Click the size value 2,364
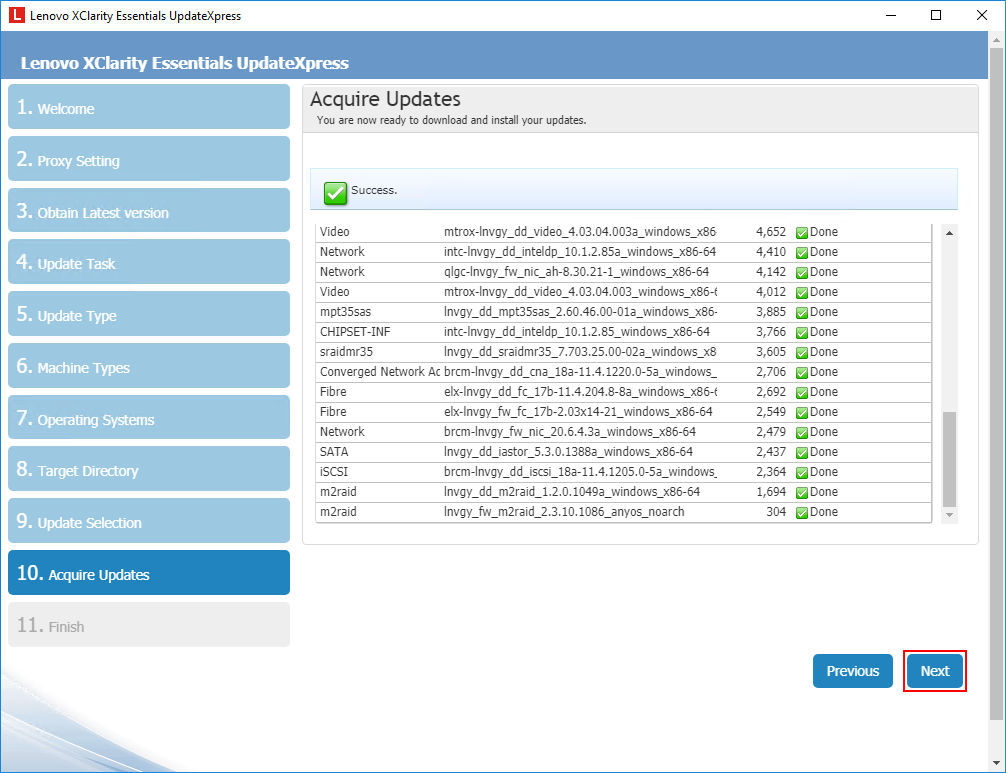Screen dimensions: 1006x773 pyautogui.click(x=771, y=471)
